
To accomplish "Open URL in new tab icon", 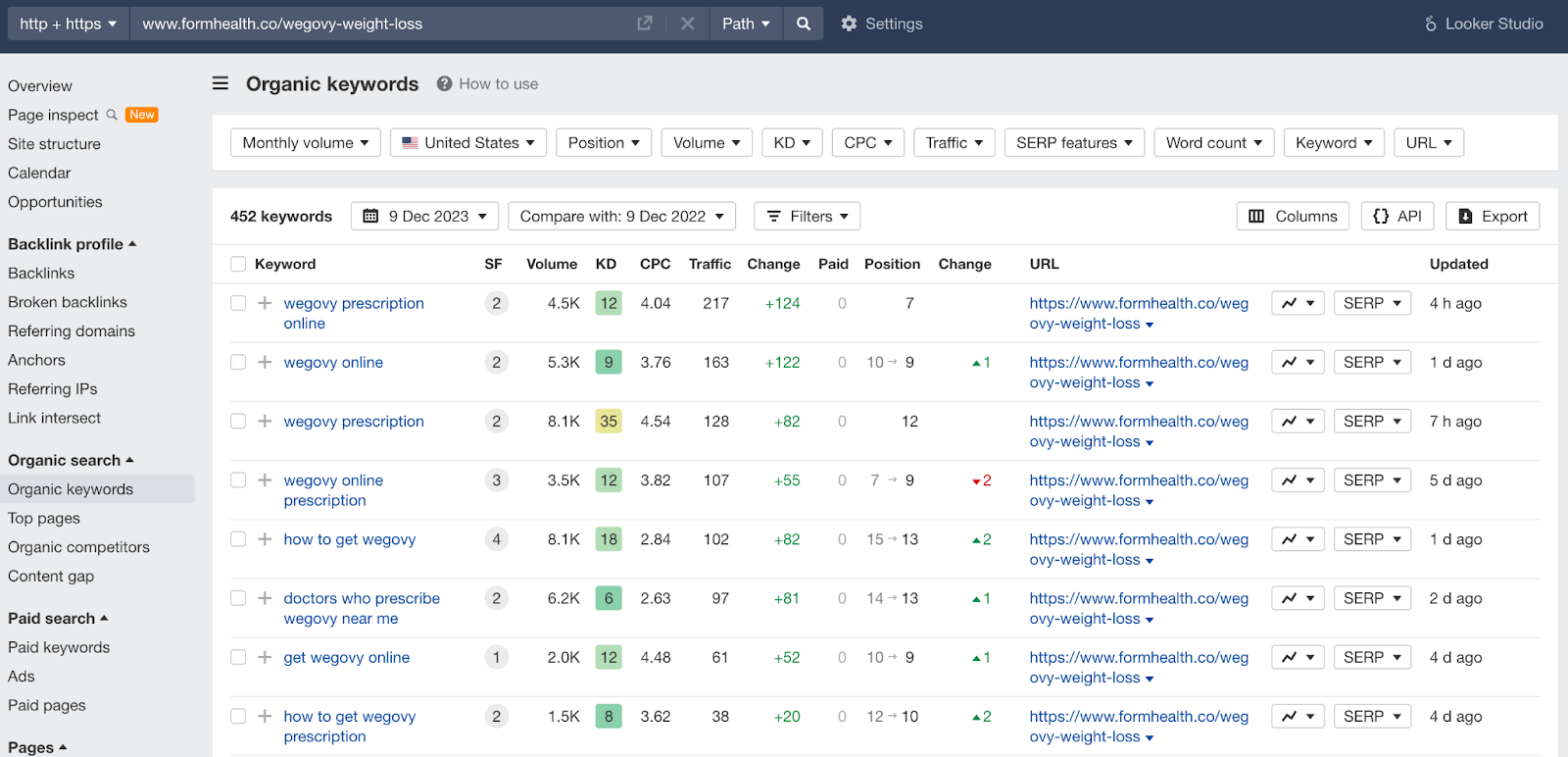I will click(644, 24).
